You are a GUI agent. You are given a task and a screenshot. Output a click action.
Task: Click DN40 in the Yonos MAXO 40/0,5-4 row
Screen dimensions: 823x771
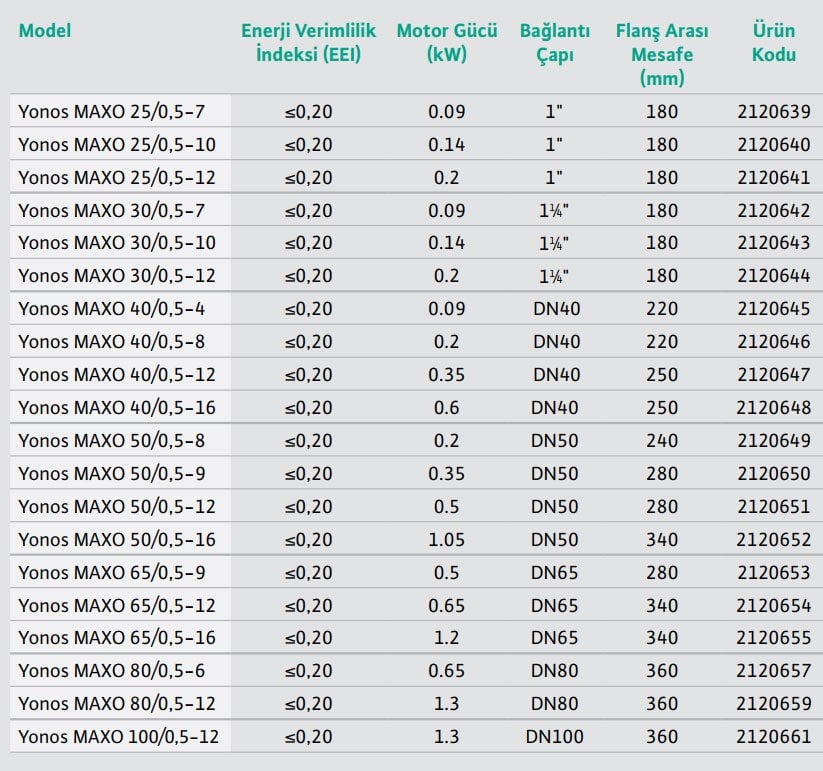pos(557,309)
